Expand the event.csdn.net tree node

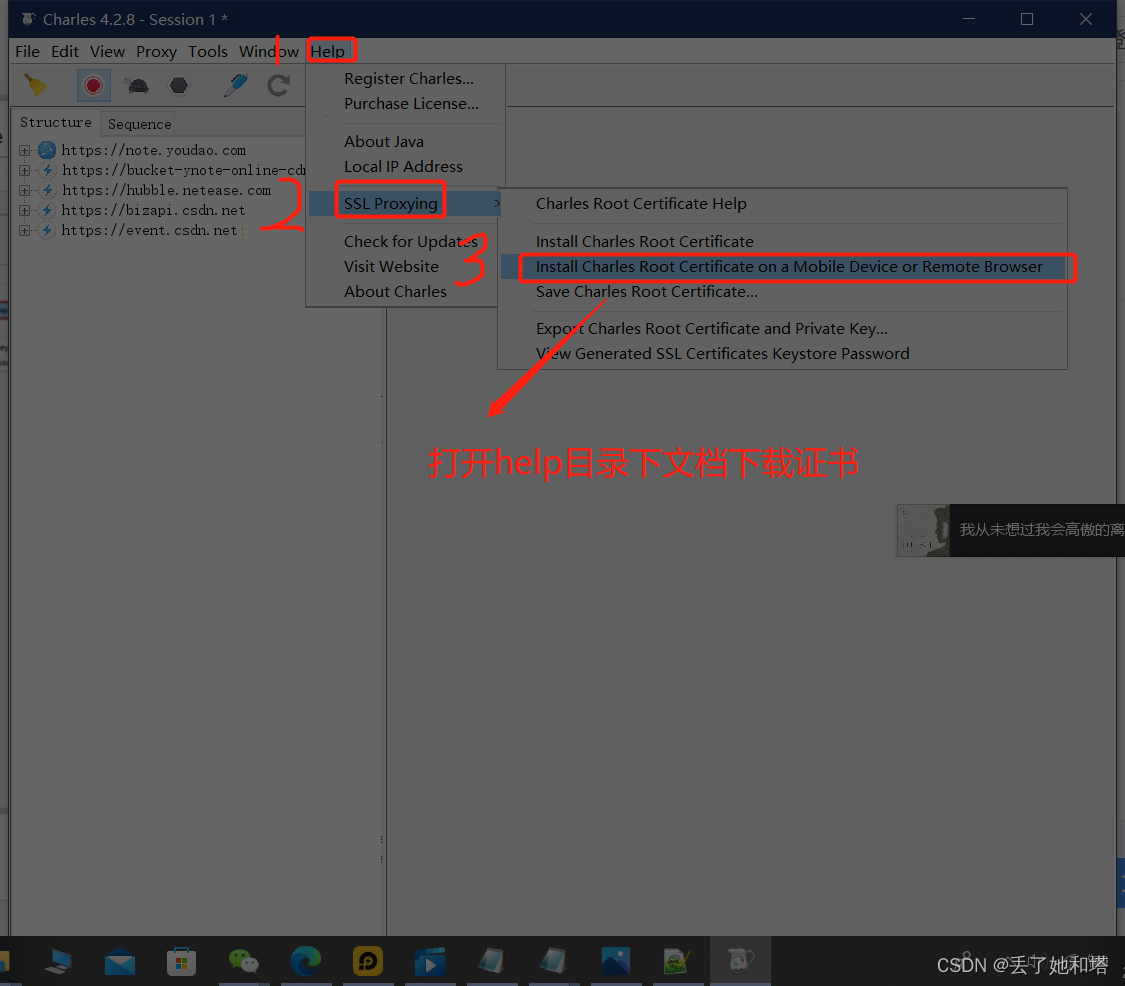click(x=24, y=230)
